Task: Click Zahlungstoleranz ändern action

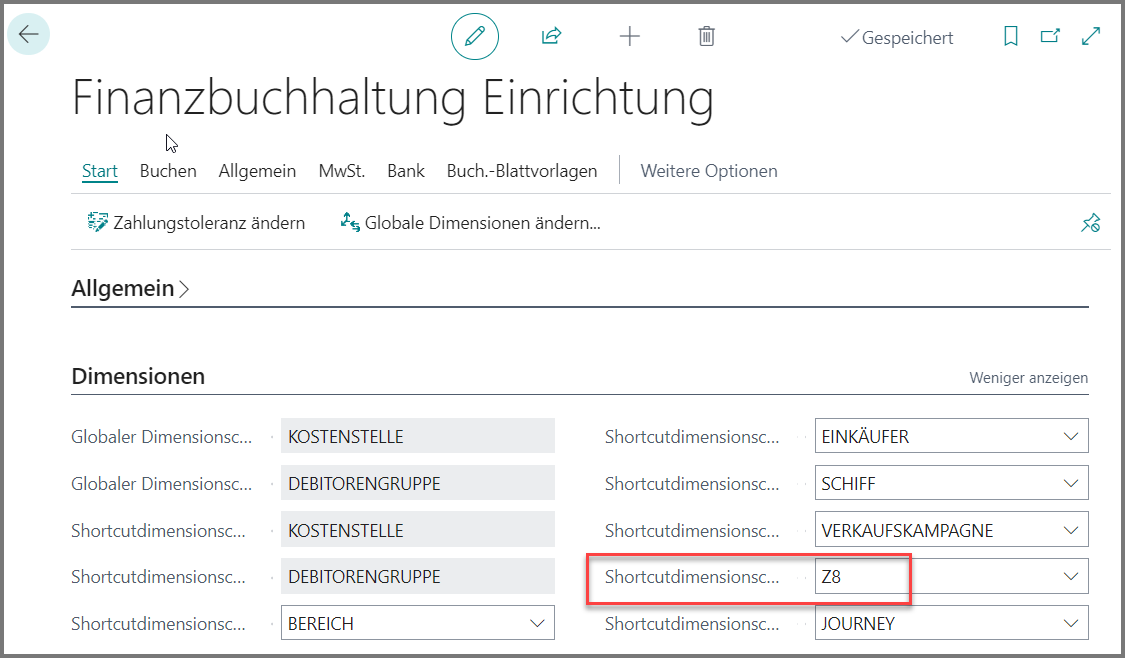Action: click(196, 223)
